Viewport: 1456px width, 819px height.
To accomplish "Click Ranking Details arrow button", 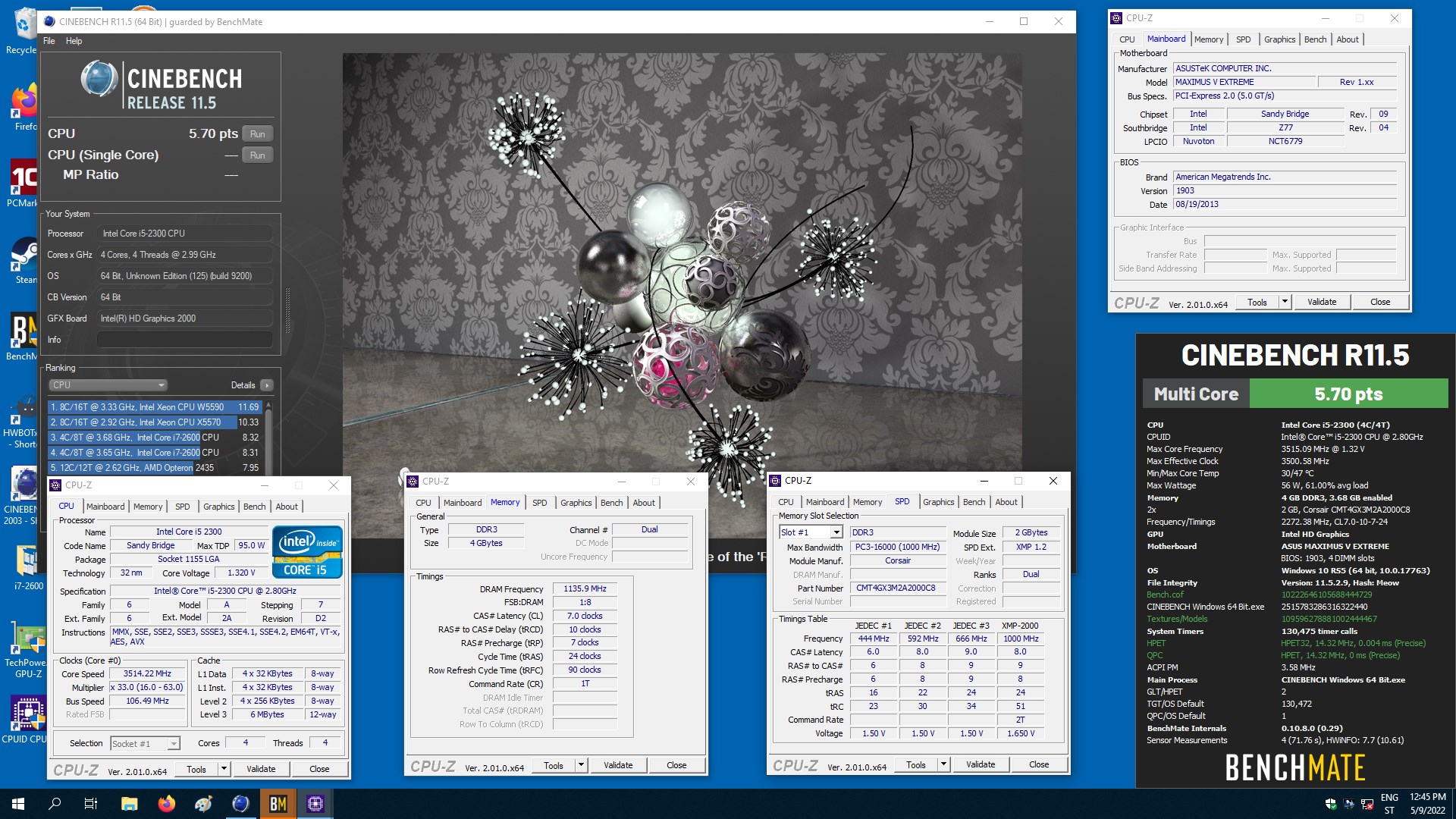I will [x=266, y=385].
